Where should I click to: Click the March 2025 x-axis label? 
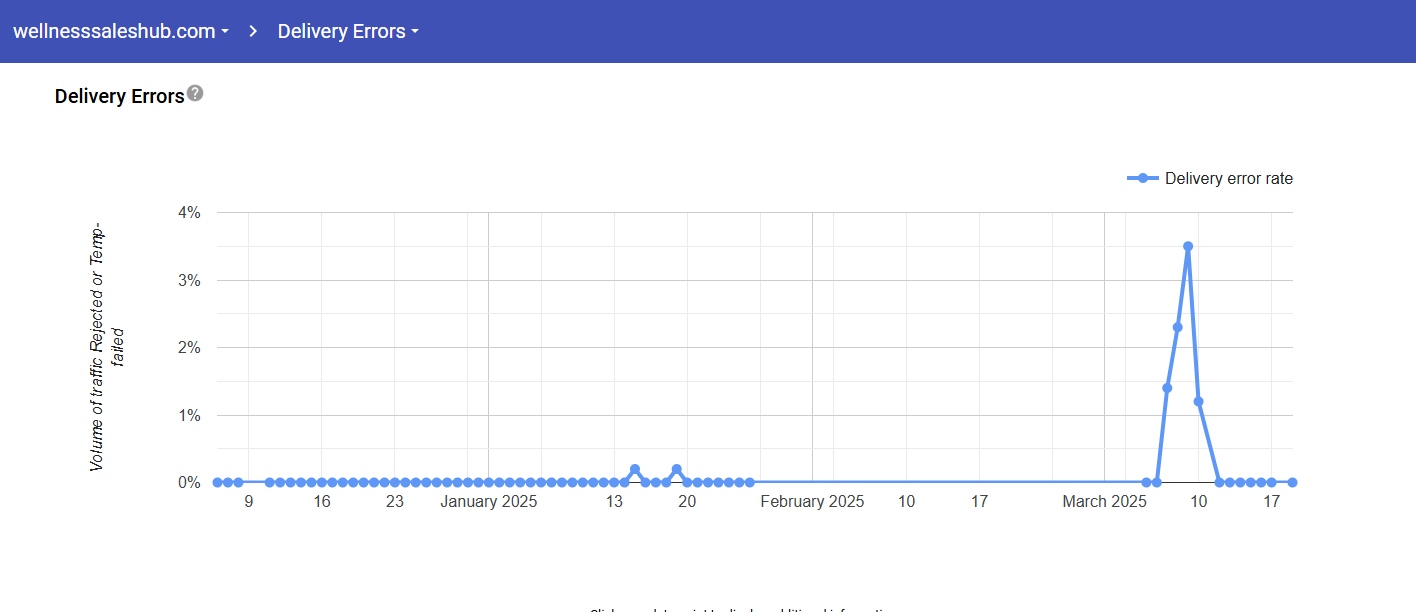pyautogui.click(x=1104, y=502)
